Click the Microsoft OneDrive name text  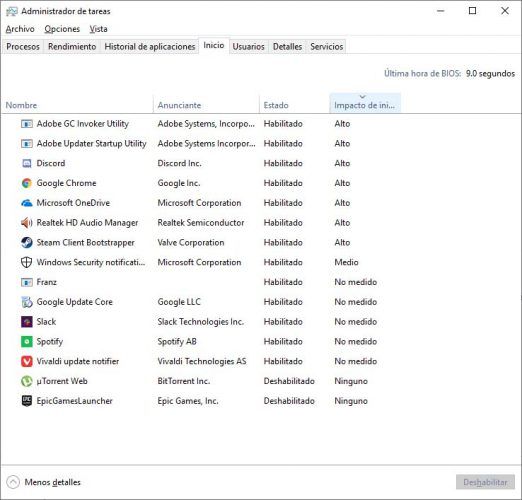73,203
